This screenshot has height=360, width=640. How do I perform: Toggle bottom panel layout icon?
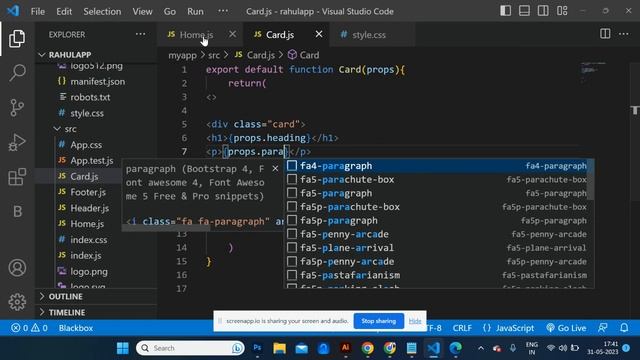pos(524,11)
